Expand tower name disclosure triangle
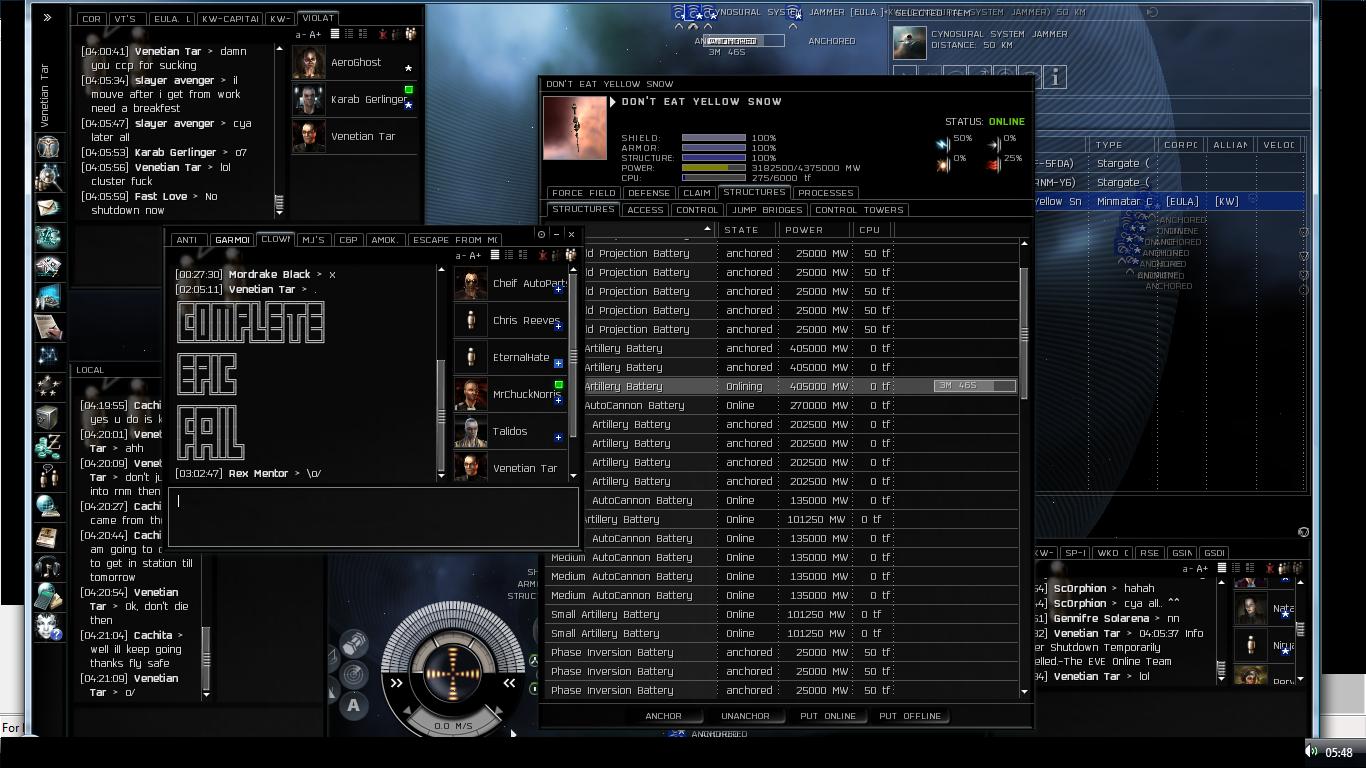Screen dimensions: 1366x768 point(614,102)
